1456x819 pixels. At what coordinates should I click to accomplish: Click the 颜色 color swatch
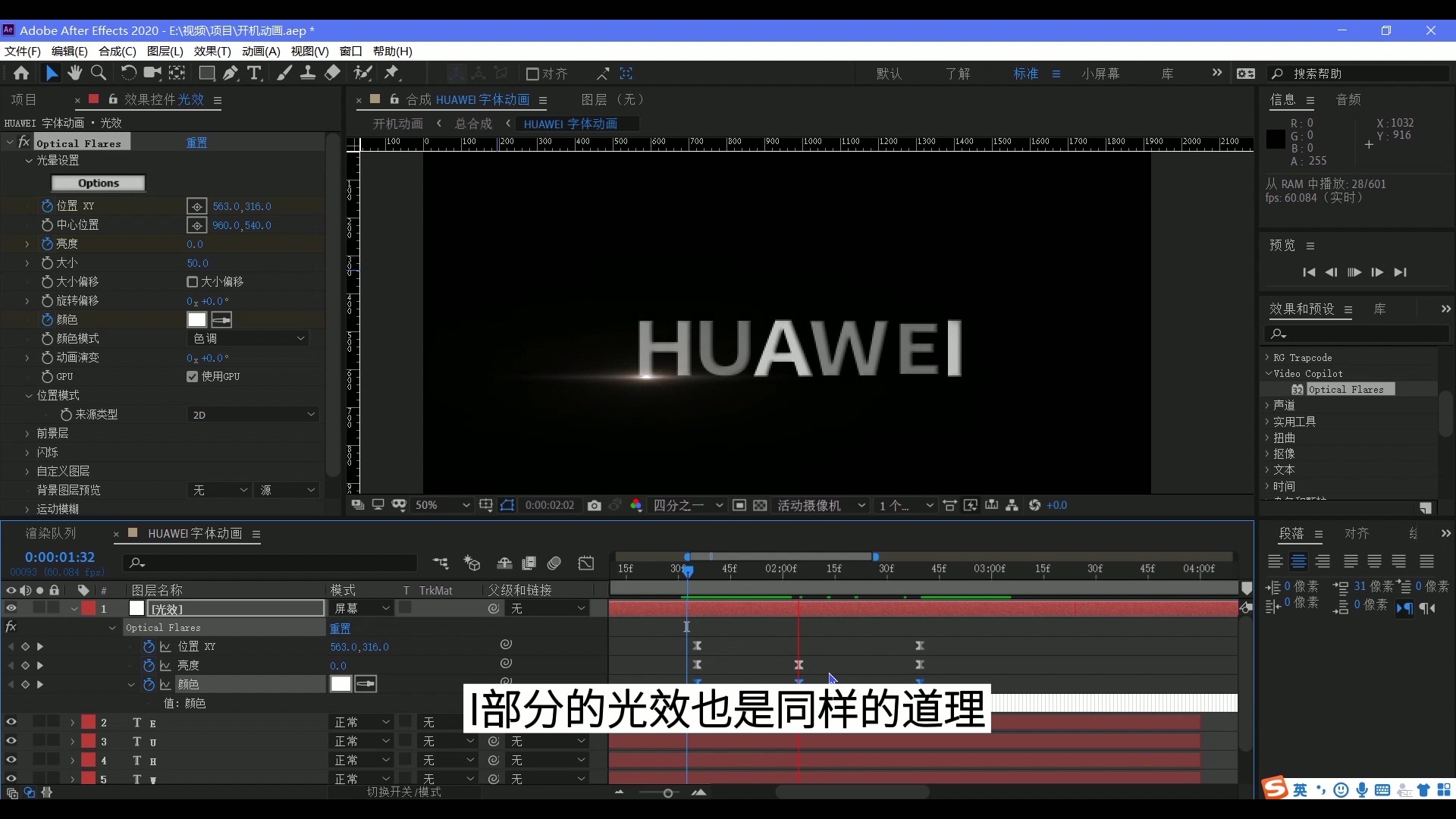pyautogui.click(x=196, y=319)
